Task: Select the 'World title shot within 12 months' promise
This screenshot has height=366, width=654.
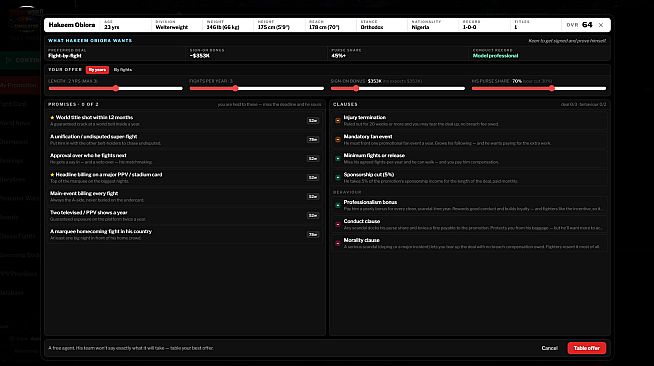Action: 185,120
